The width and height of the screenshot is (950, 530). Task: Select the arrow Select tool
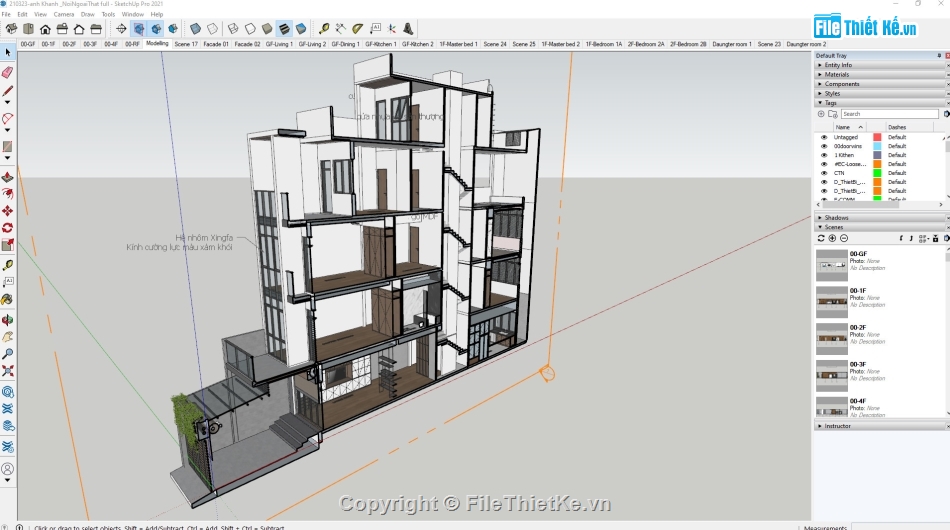[7, 53]
